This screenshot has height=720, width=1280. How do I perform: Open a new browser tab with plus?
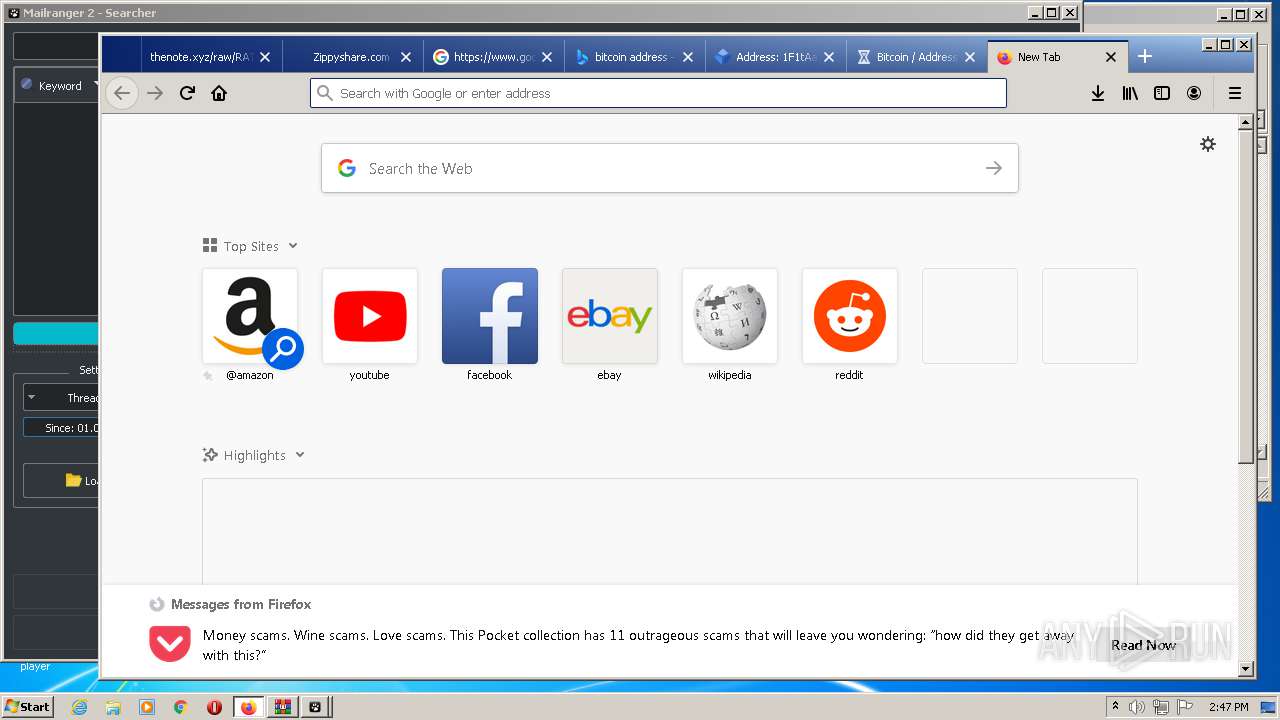[x=1145, y=57]
